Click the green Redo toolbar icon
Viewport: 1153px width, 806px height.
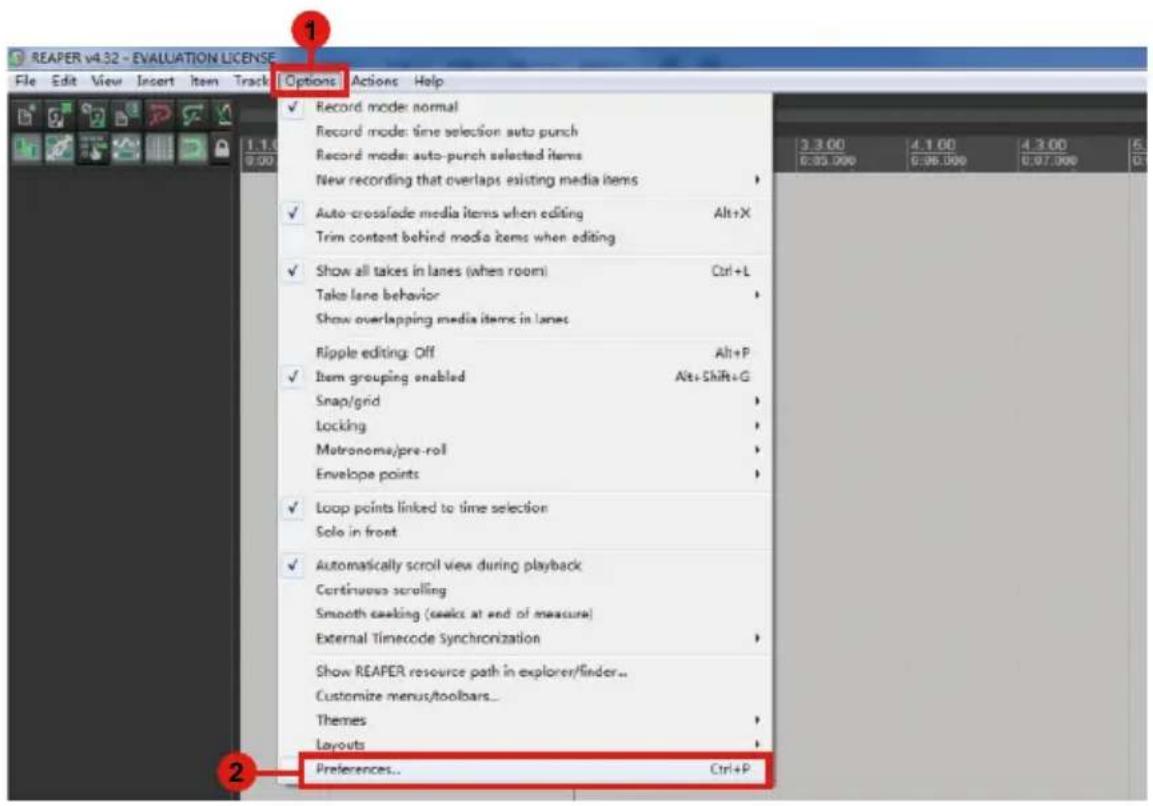193,115
